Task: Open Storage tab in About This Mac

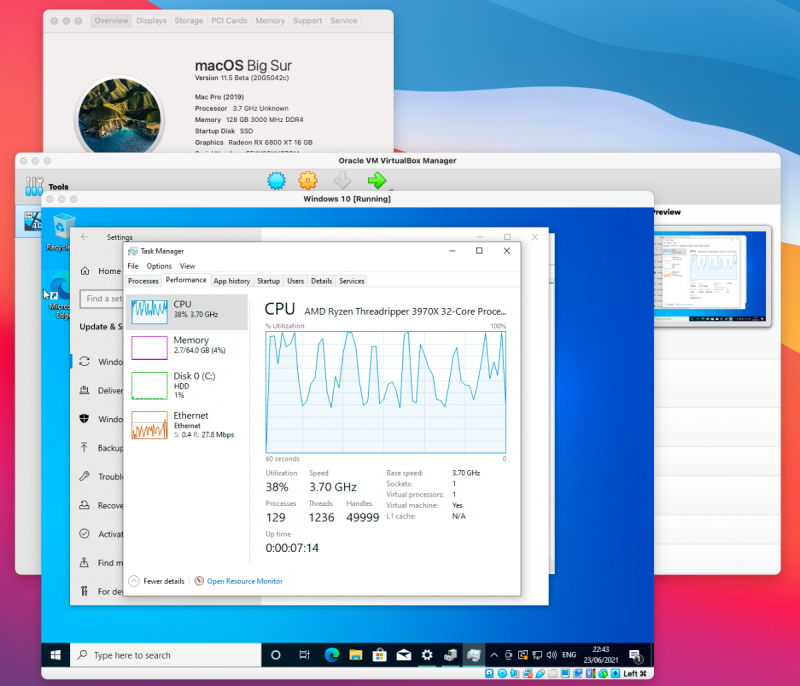Action: [x=189, y=20]
